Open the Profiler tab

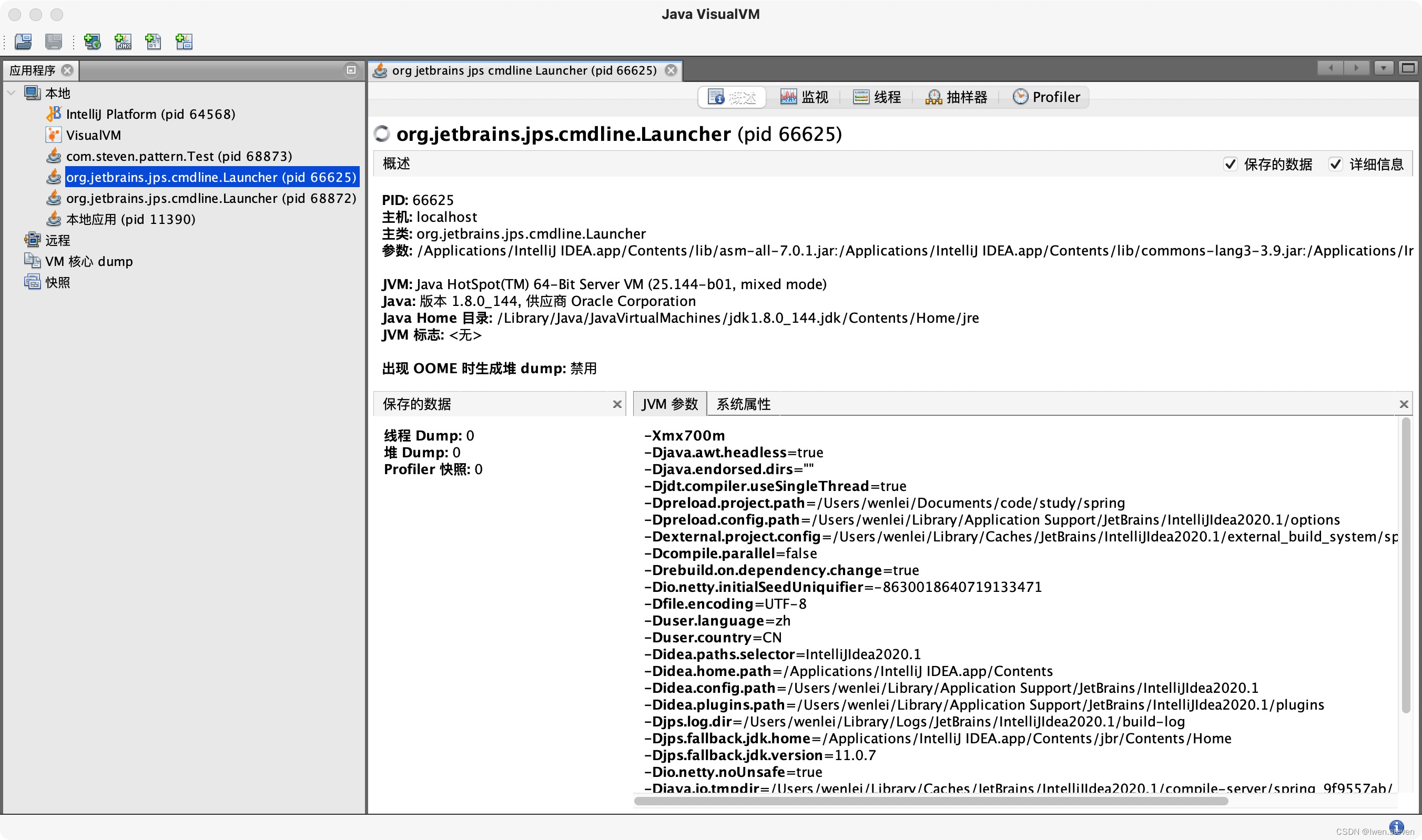[x=1047, y=97]
